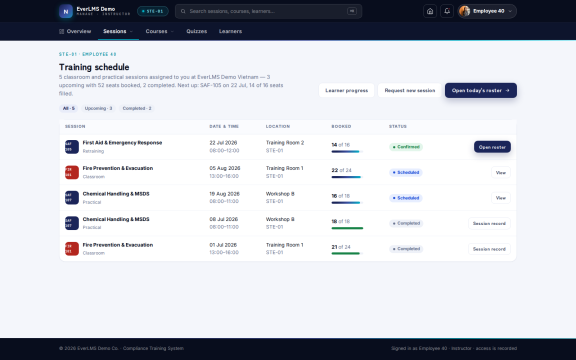576x360 pixels.
Task: Open the STE-01 site selector pill
Action: coord(153,11)
